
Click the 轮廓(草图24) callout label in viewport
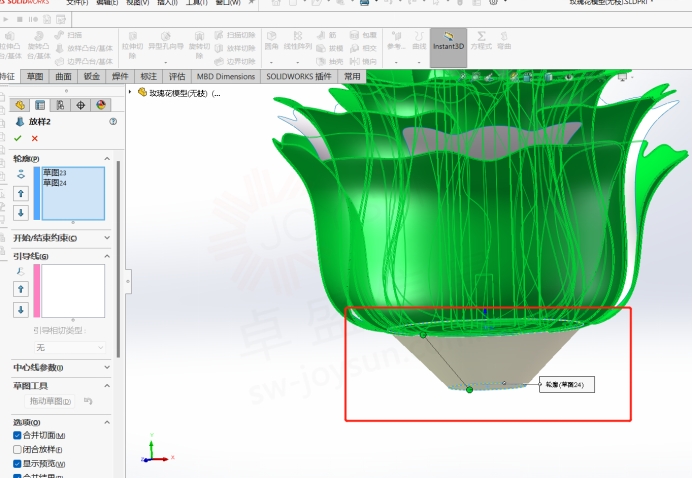(x=567, y=384)
